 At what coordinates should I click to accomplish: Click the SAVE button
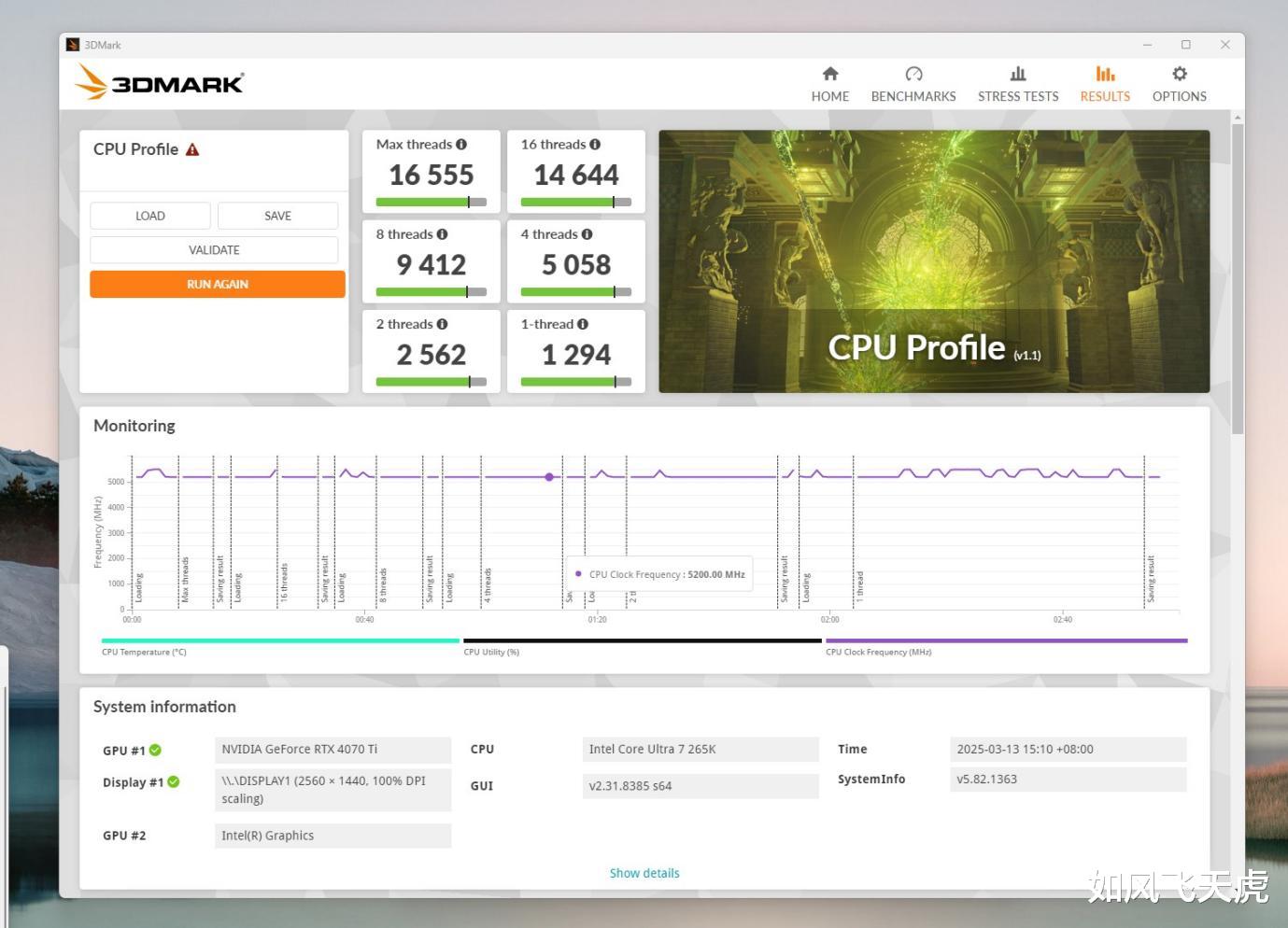click(x=277, y=216)
